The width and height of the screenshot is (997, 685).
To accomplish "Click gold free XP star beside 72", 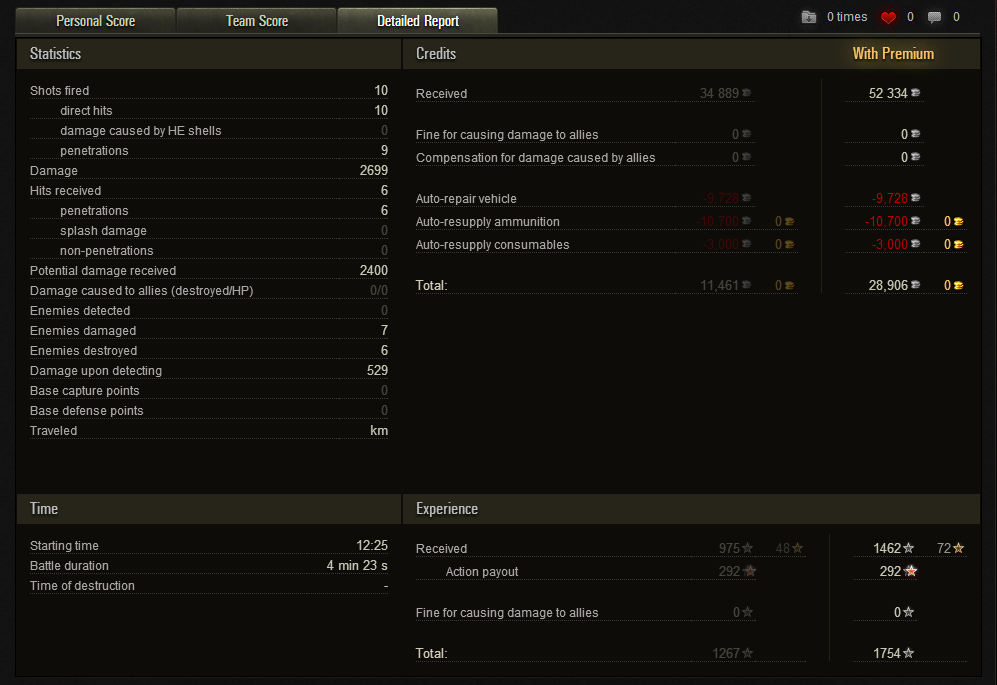I will click(x=959, y=548).
